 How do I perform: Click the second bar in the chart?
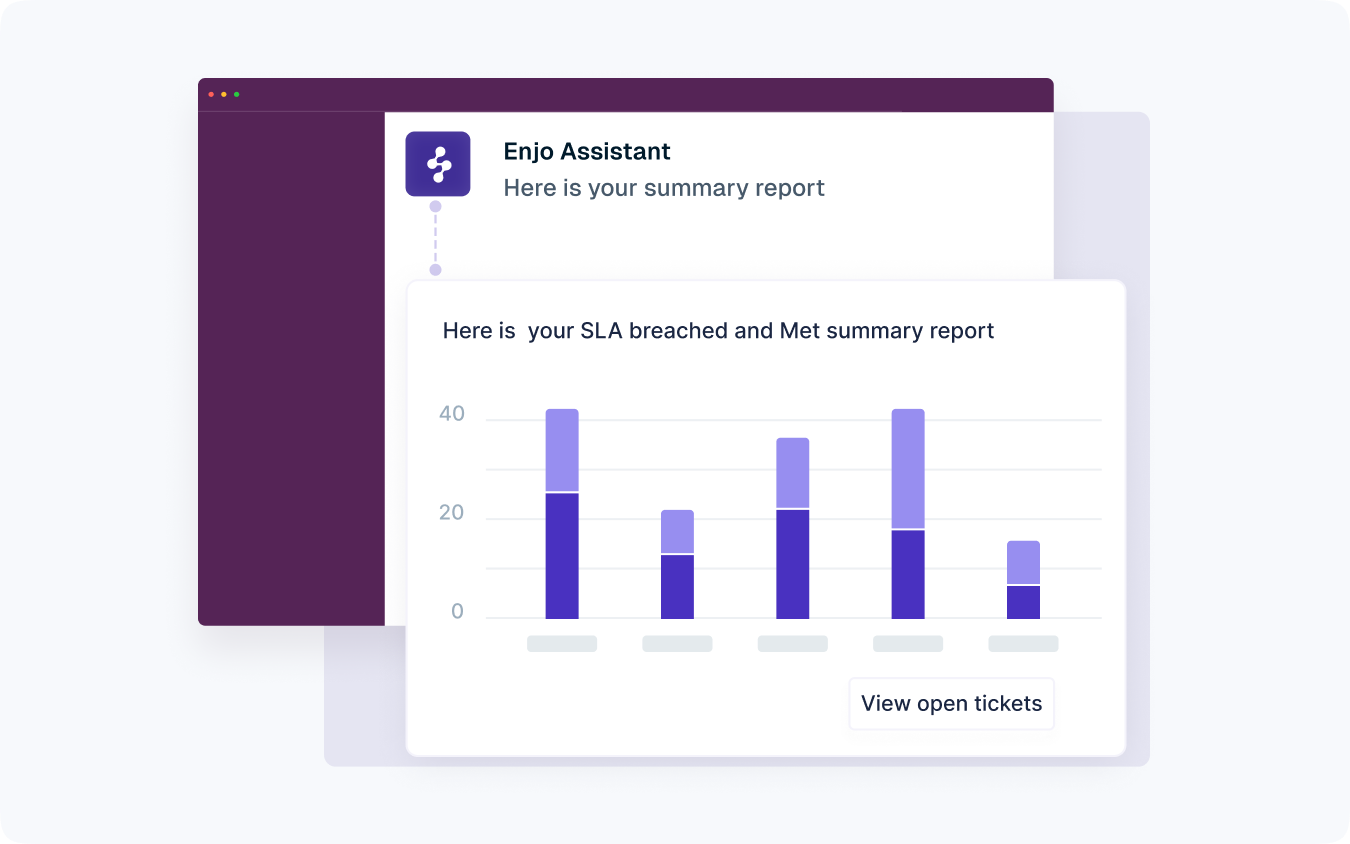point(677,564)
